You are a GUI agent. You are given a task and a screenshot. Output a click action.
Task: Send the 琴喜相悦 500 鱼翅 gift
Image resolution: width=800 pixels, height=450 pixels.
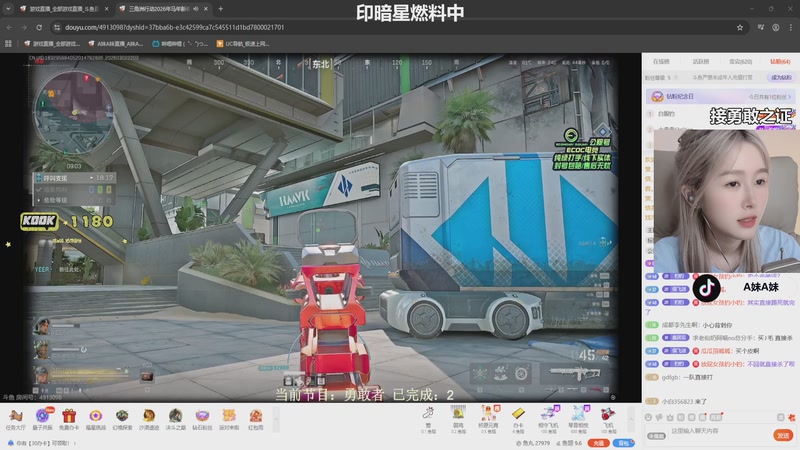click(x=578, y=419)
